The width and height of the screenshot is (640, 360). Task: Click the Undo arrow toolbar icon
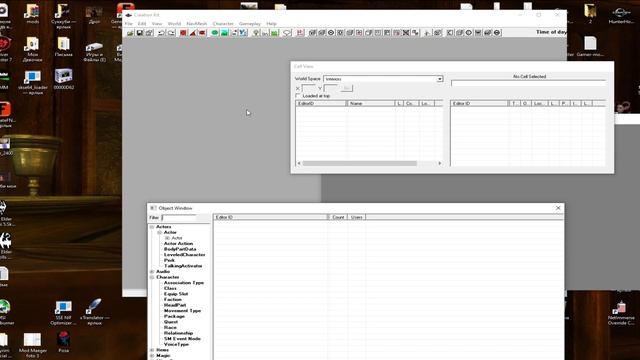pyautogui.click(x=162, y=33)
